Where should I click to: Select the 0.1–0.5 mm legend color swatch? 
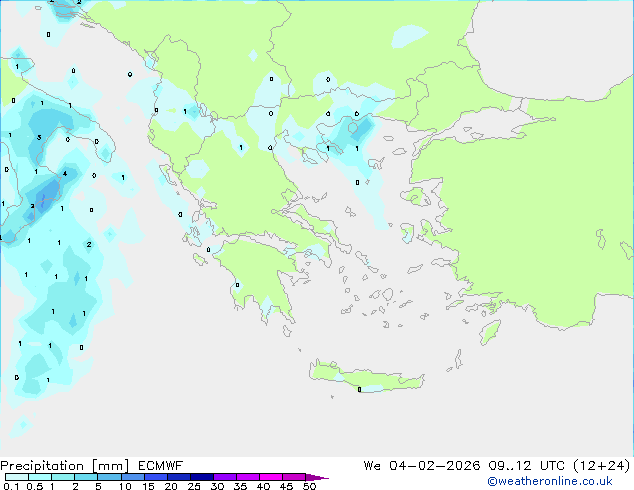[x=17, y=477]
